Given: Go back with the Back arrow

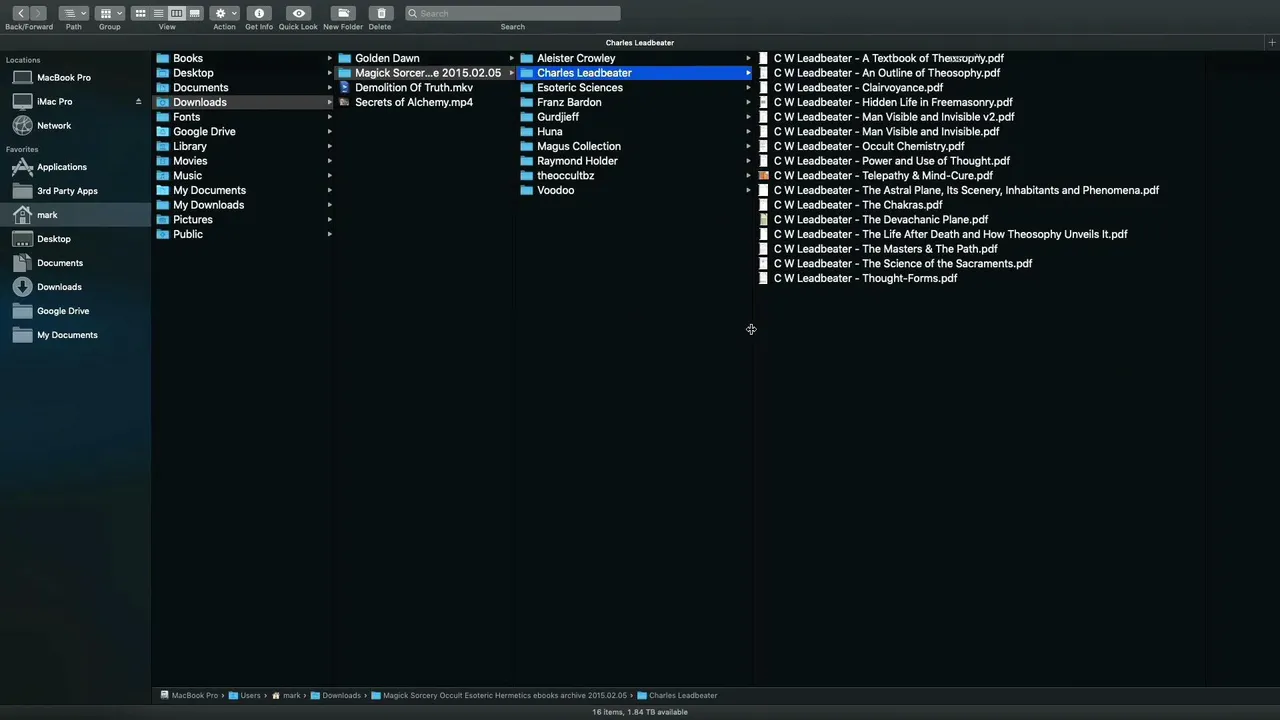Looking at the screenshot, I should point(20,13).
